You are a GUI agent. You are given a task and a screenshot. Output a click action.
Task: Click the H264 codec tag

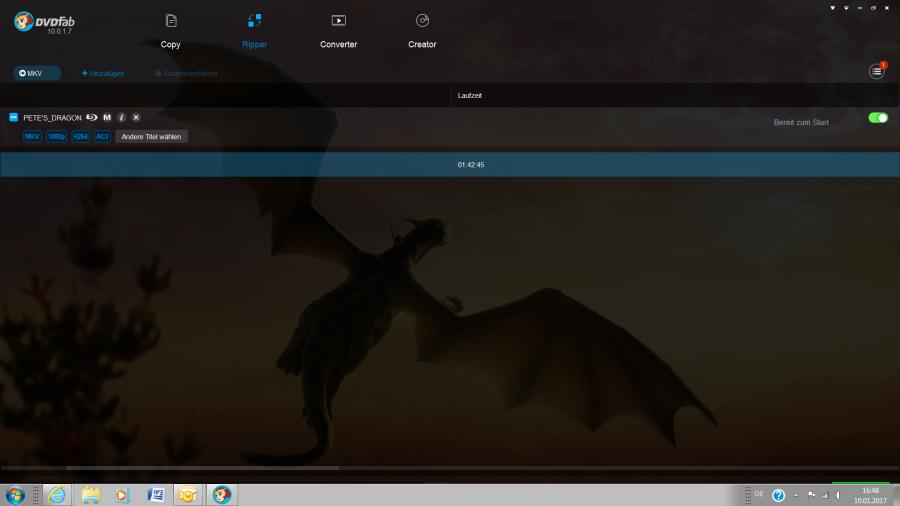coord(80,137)
